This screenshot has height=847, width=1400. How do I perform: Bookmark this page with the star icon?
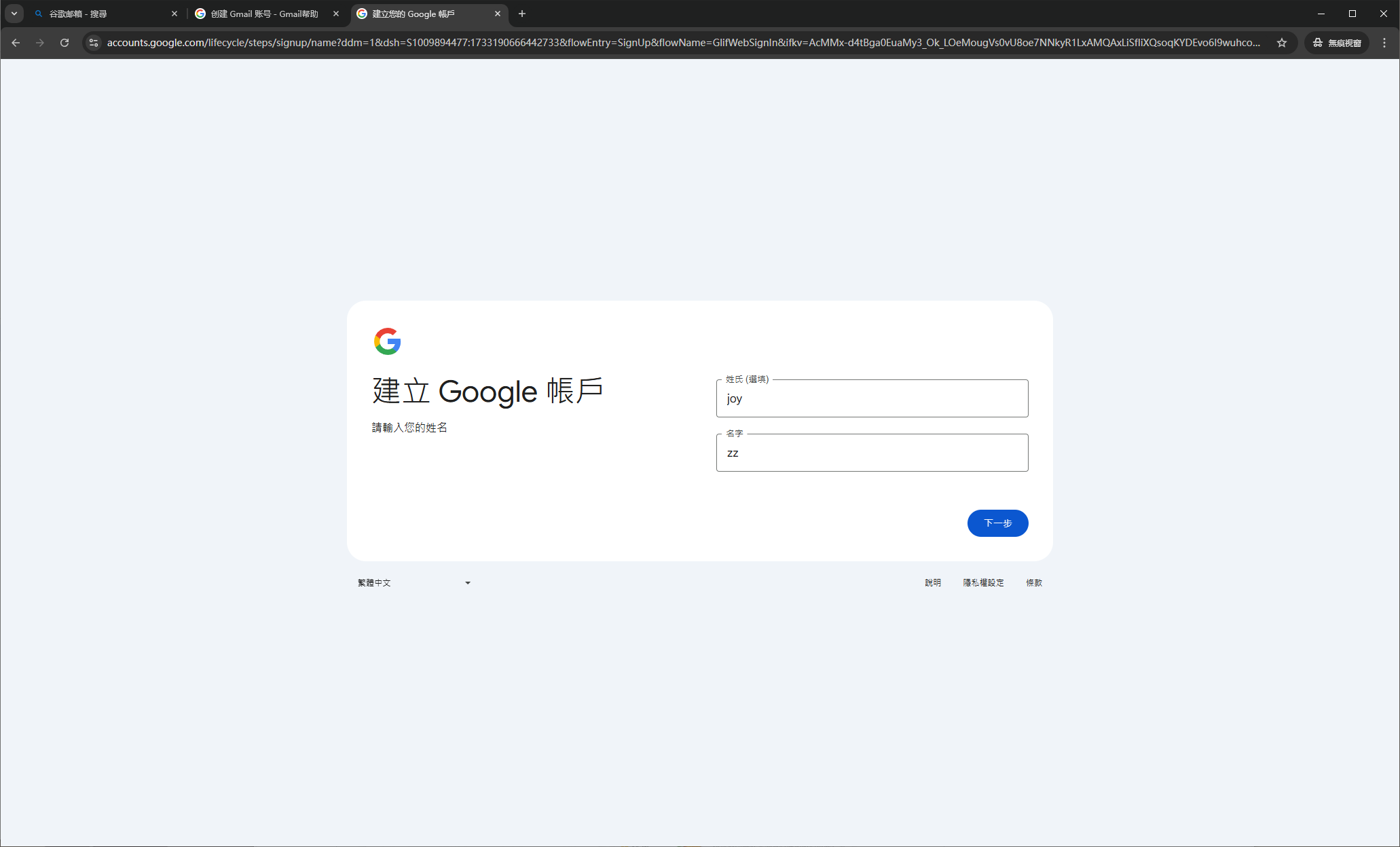[x=1282, y=43]
